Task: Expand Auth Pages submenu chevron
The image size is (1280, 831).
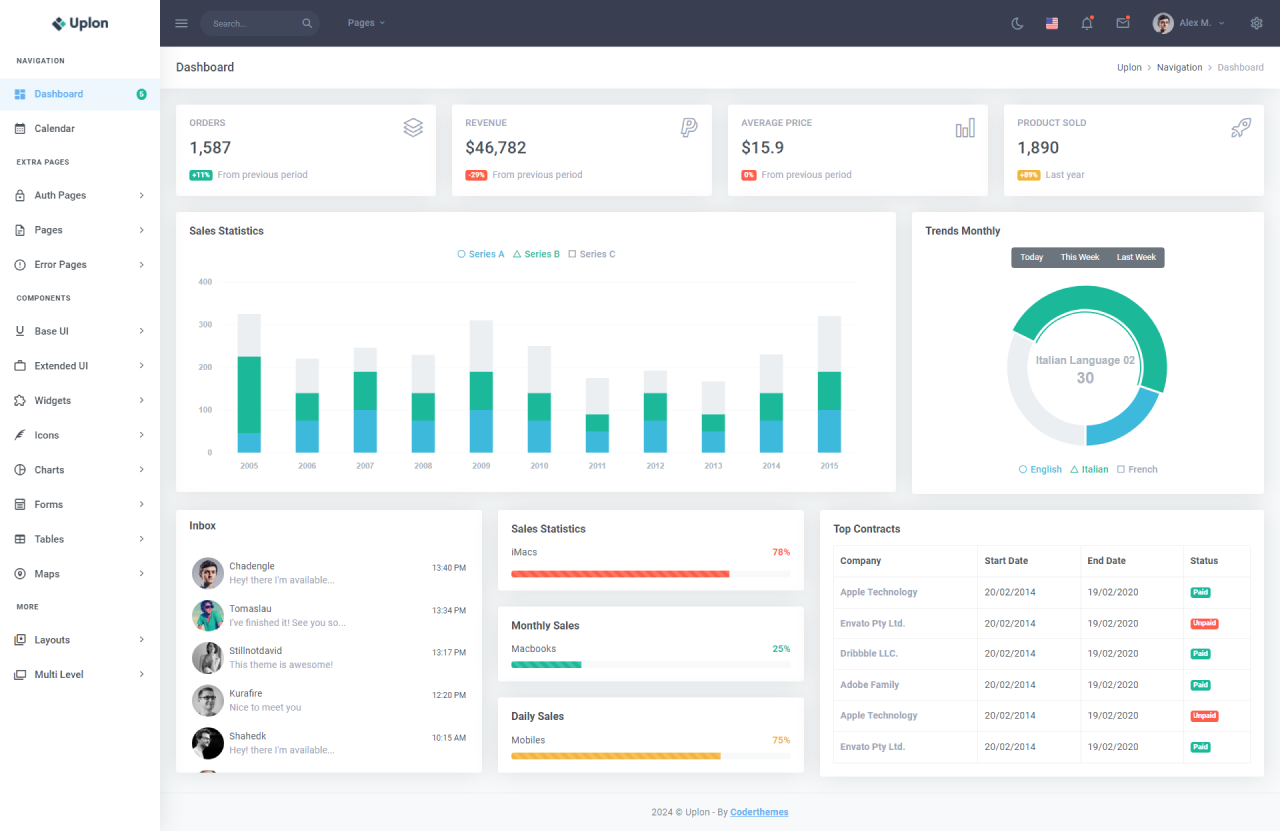Action: (142, 196)
